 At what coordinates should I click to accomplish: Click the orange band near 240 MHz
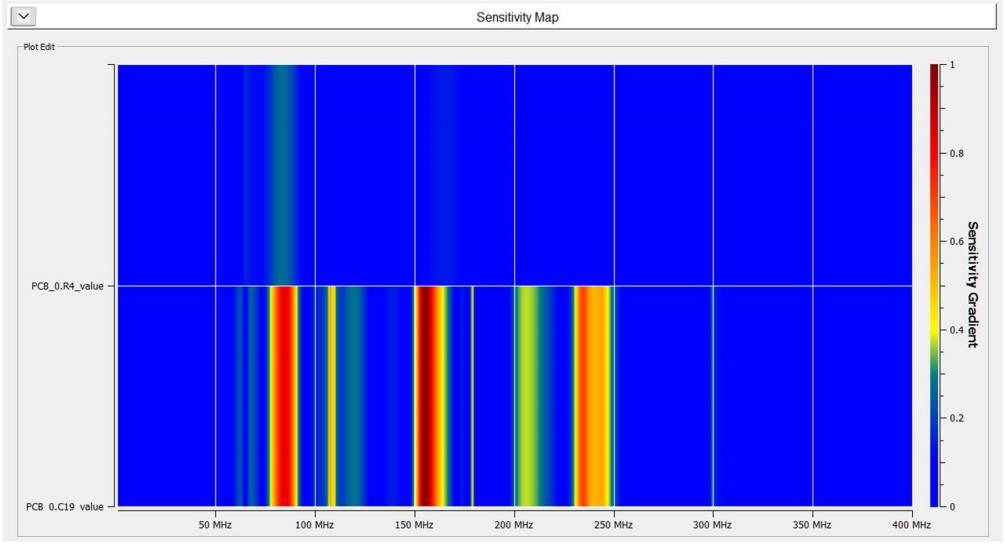[593, 396]
